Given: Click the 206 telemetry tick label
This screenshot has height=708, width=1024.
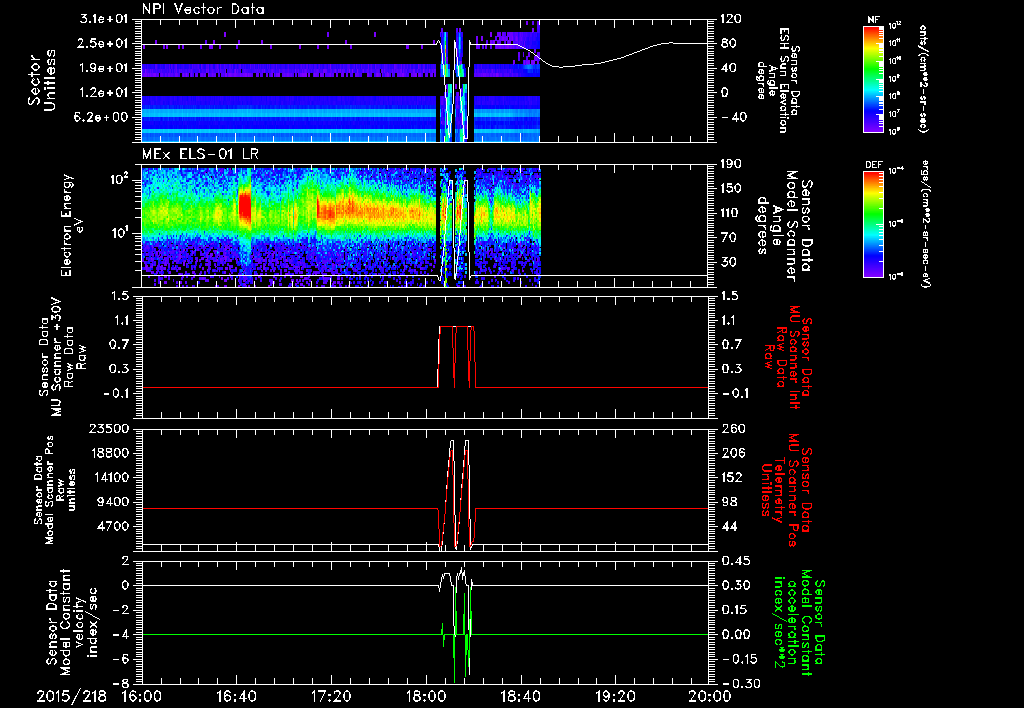Looking at the screenshot, I should 733,453.
